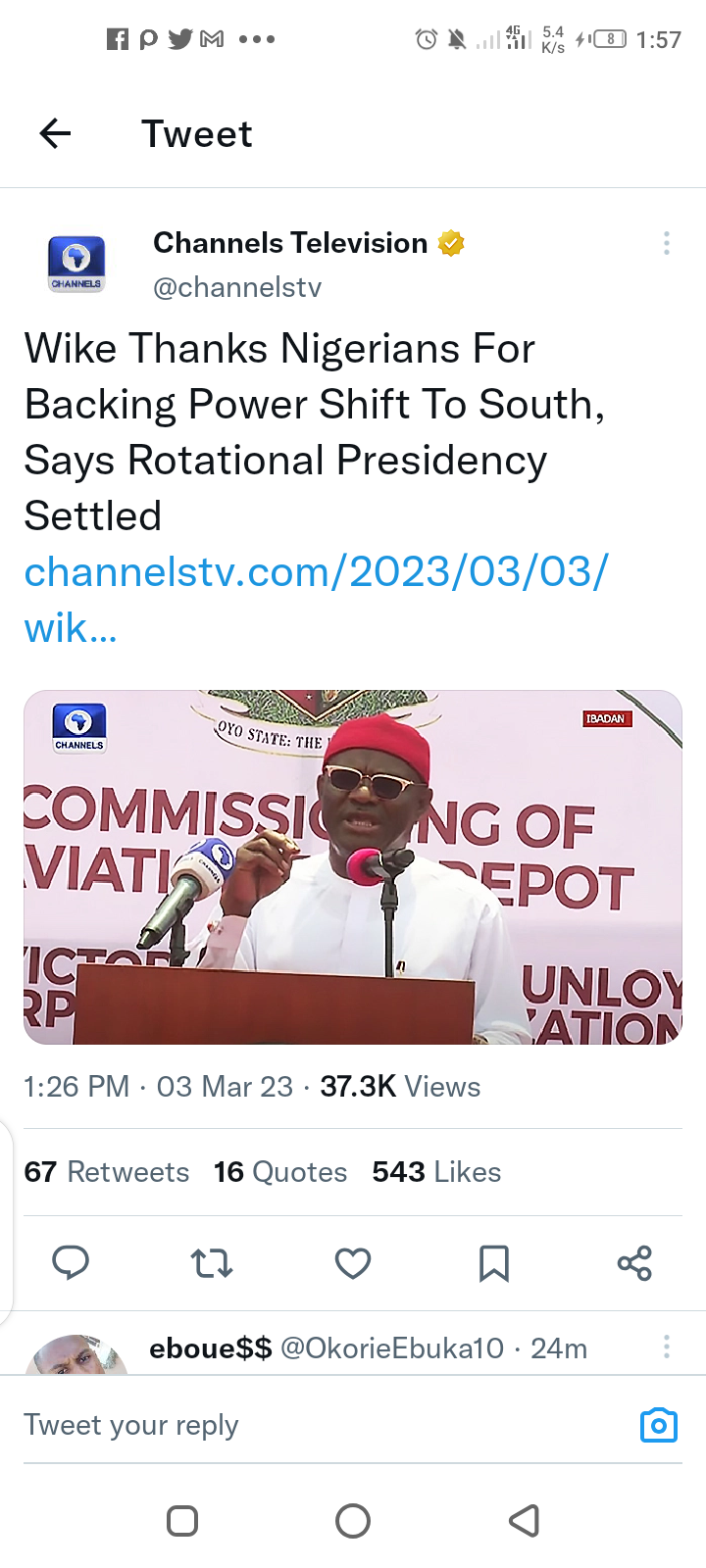Like the tweet with heart icon

click(353, 1263)
